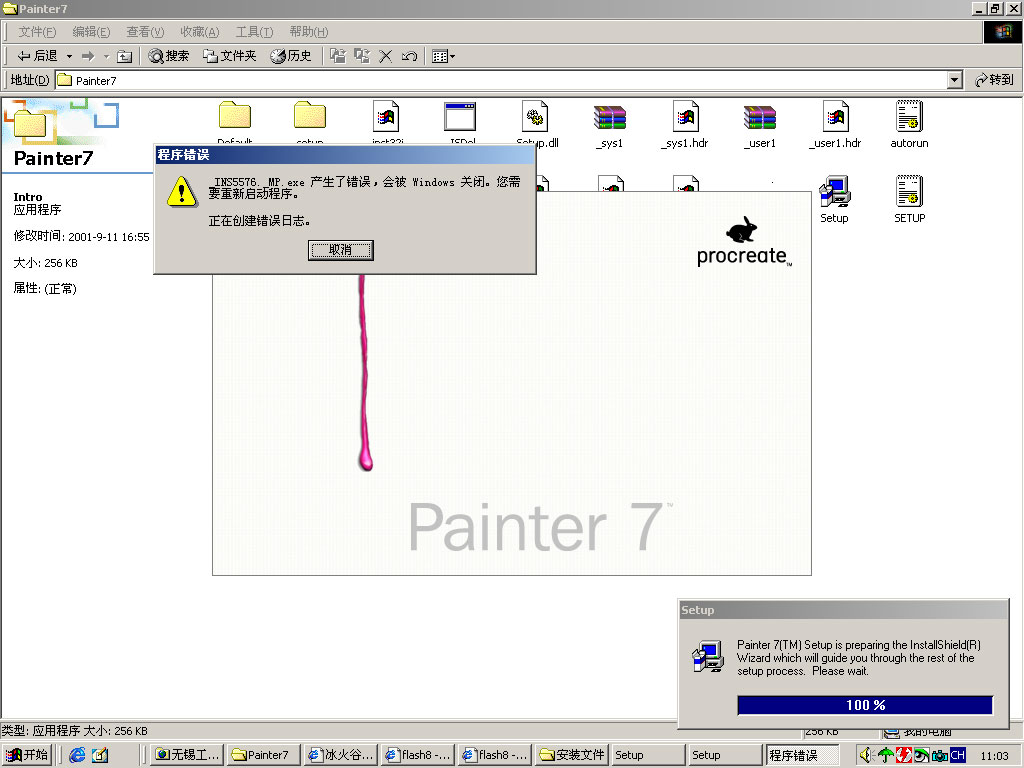This screenshot has width=1024, height=768.
Task: Click the Setup dialog computer icon
Action: click(x=708, y=656)
